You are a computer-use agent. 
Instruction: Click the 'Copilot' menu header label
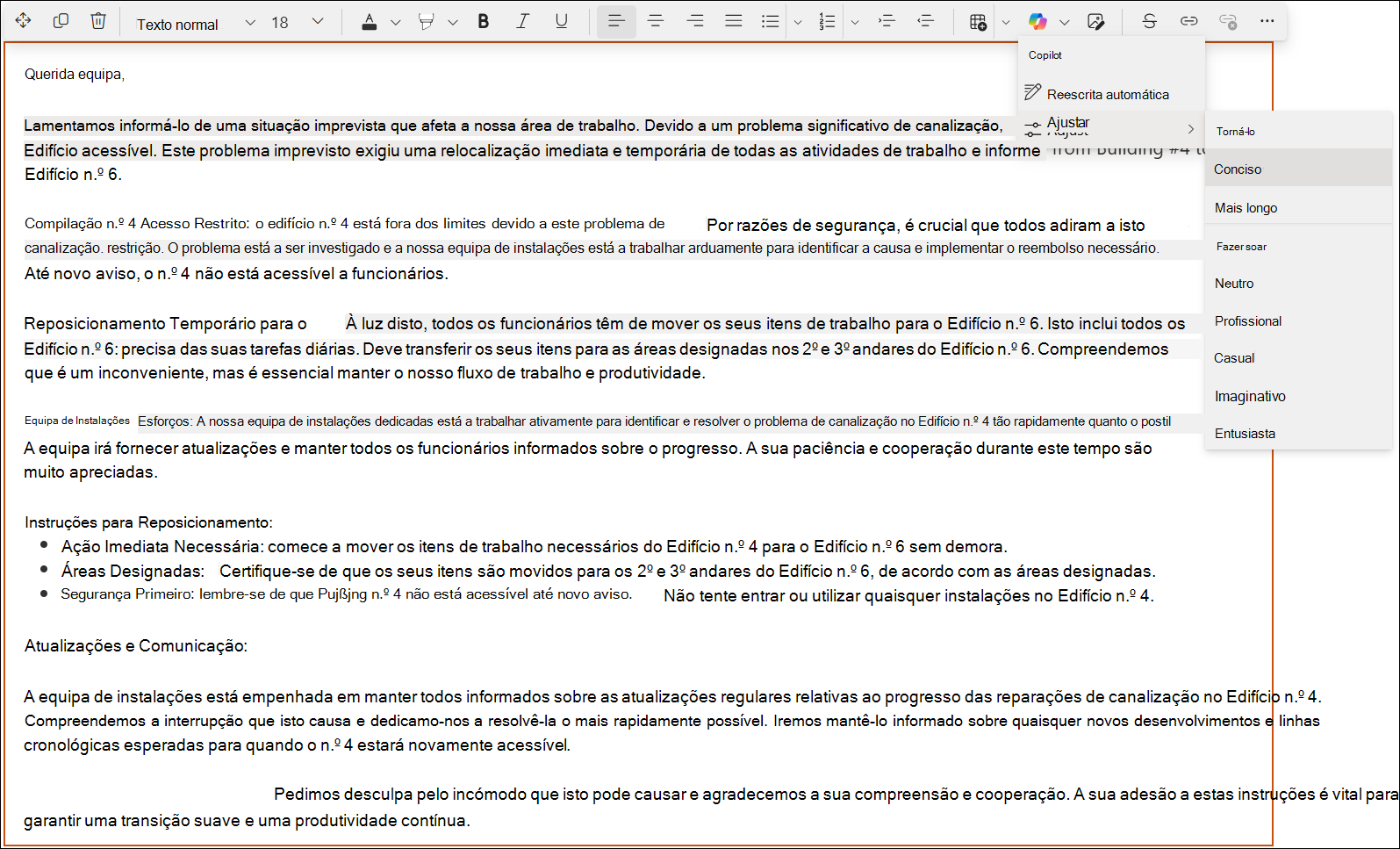click(1045, 55)
